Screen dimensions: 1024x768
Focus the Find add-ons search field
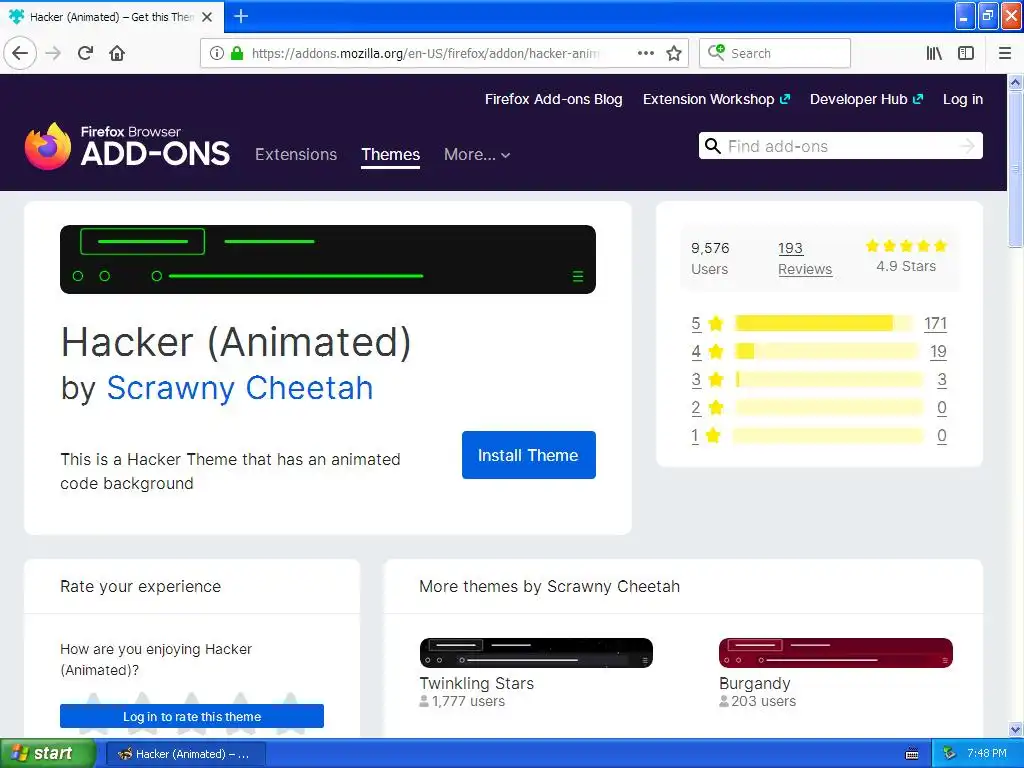click(x=840, y=146)
